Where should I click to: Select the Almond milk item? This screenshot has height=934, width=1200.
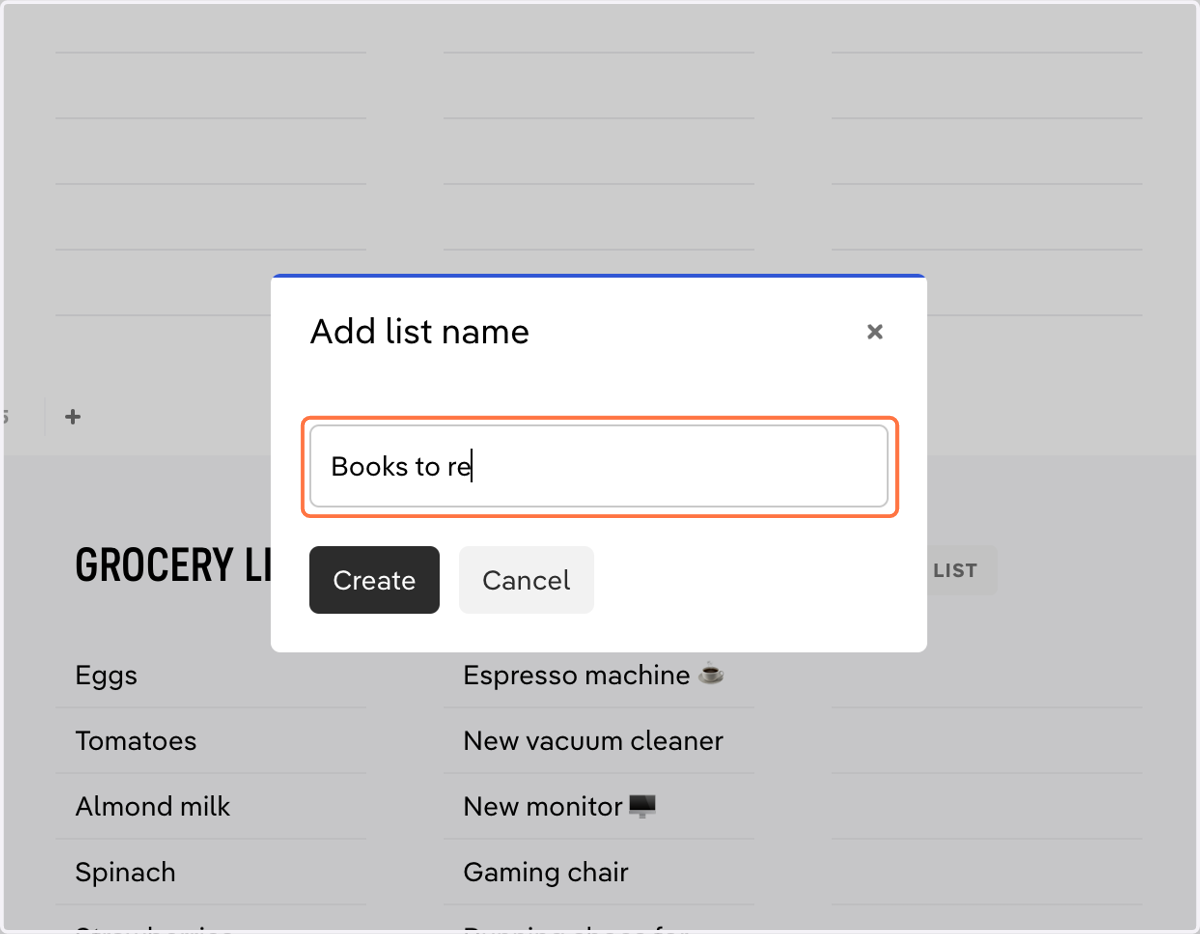pos(153,807)
